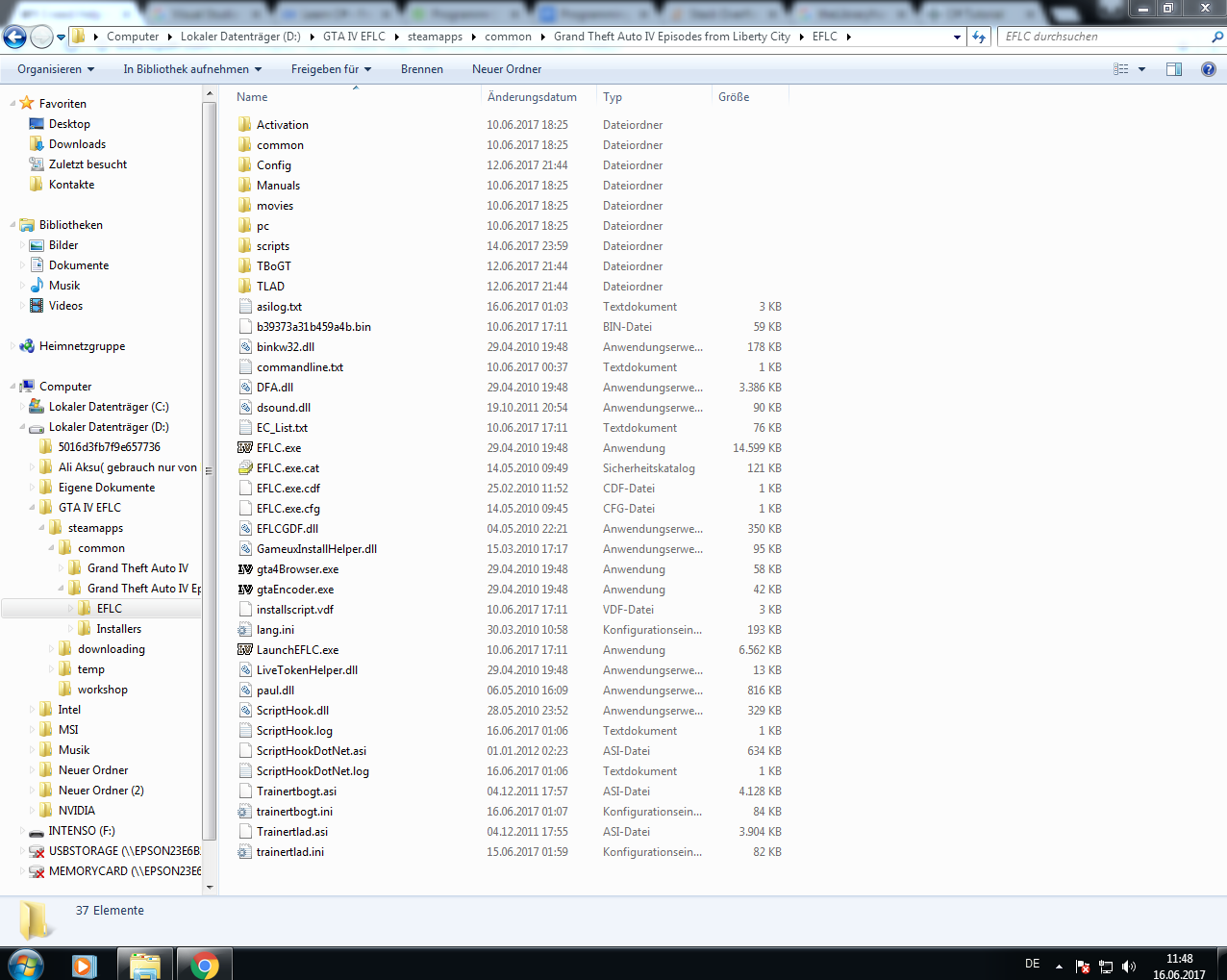Image resolution: width=1227 pixels, height=980 pixels.
Task: Select the installscript.vdf file
Action: (x=294, y=610)
